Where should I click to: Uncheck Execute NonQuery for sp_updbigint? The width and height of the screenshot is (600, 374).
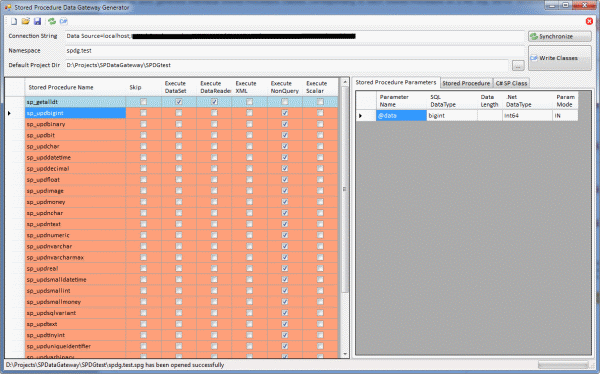pyautogui.click(x=285, y=113)
